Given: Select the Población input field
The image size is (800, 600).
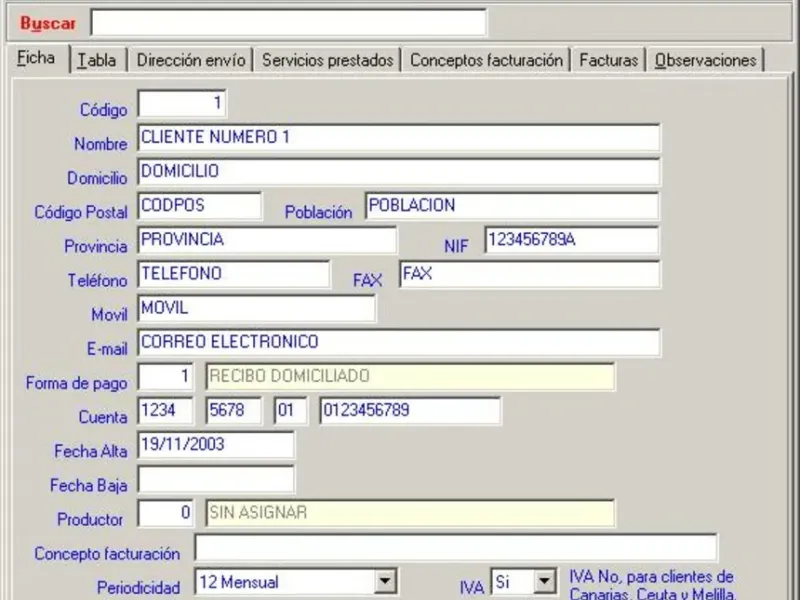Looking at the screenshot, I should click(512, 206).
